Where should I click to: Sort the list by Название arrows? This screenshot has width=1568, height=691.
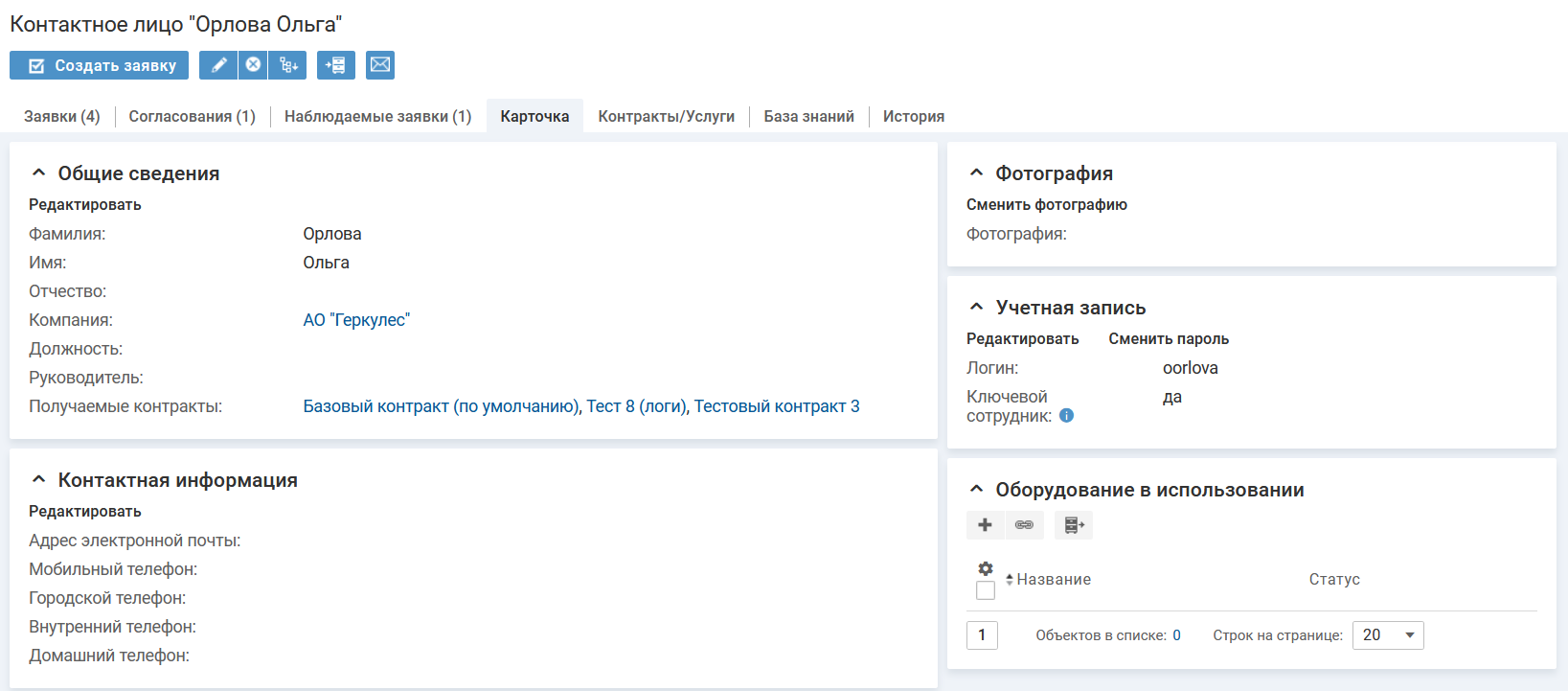tap(1010, 580)
